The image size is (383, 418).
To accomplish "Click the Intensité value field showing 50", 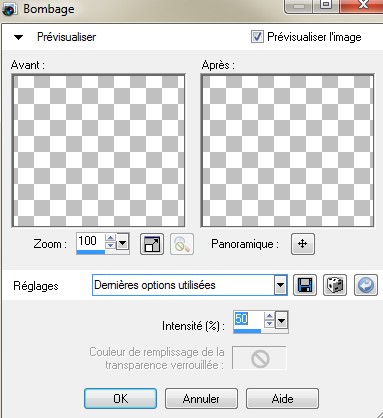I will coord(248,319).
